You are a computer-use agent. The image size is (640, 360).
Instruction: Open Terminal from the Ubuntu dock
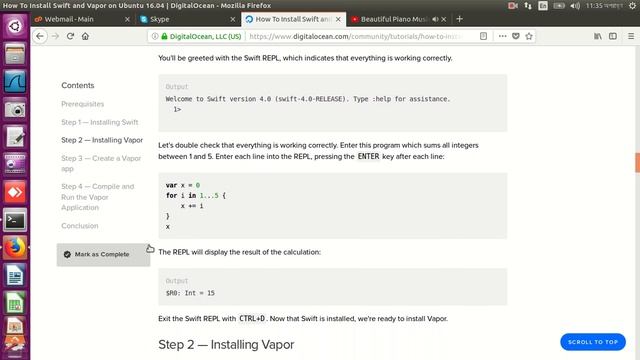[x=15, y=220]
